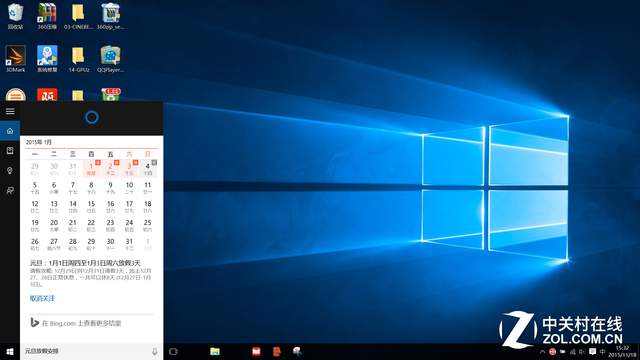Image resolution: width=640 pixels, height=360 pixels.
Task: Open Cortana Reminders lightbulb icon
Action: coord(10,171)
